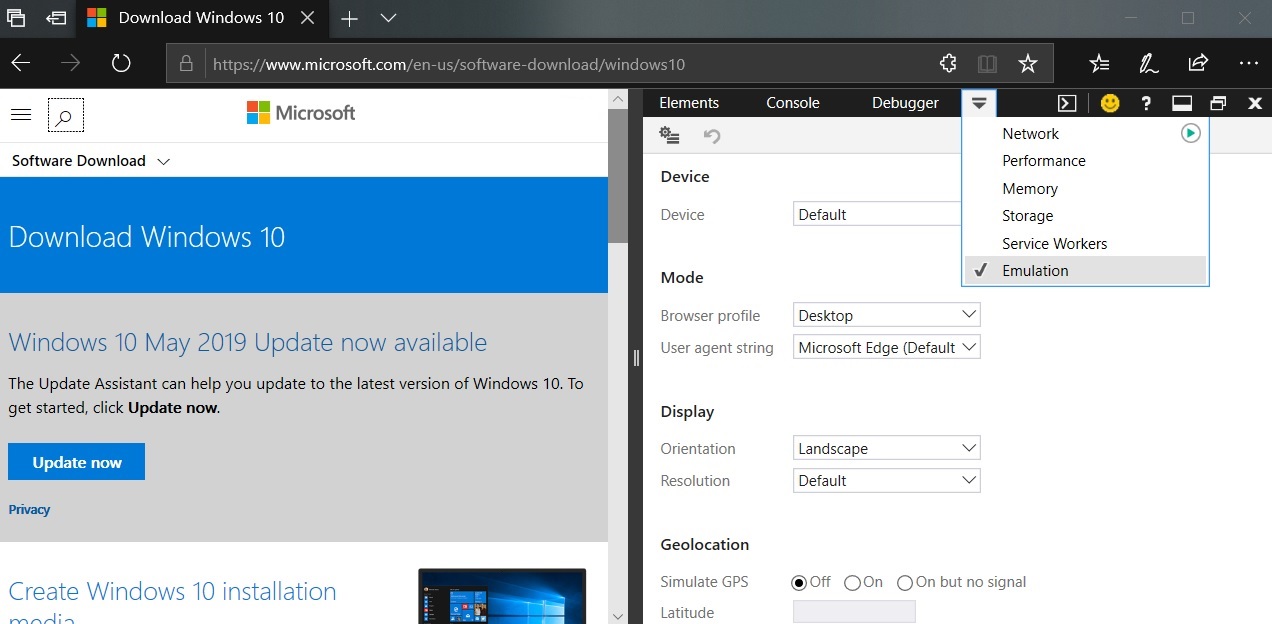Open the Resolution dropdown
This screenshot has width=1272, height=624.
tap(886, 480)
